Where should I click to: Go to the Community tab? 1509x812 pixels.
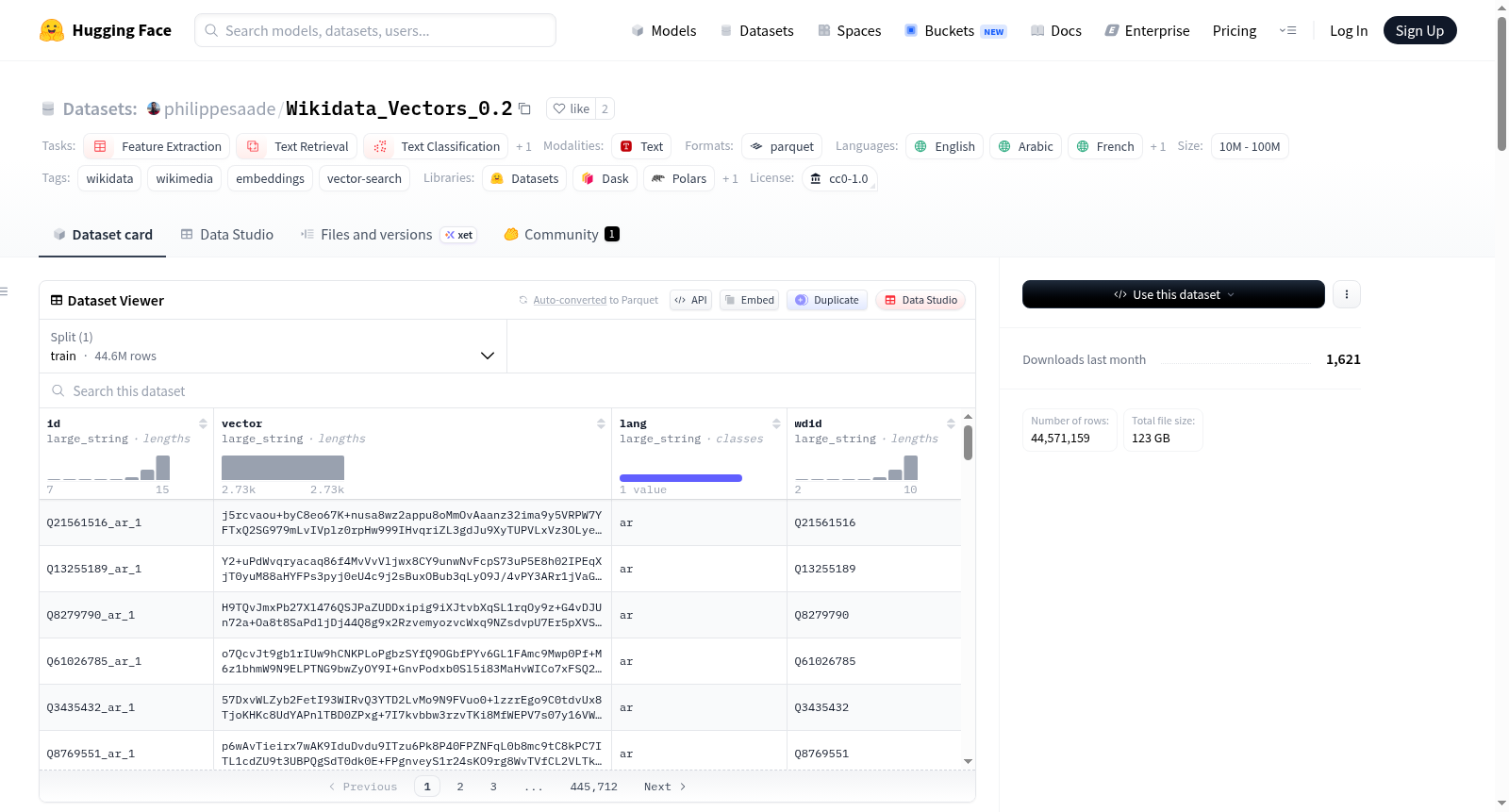[562, 234]
